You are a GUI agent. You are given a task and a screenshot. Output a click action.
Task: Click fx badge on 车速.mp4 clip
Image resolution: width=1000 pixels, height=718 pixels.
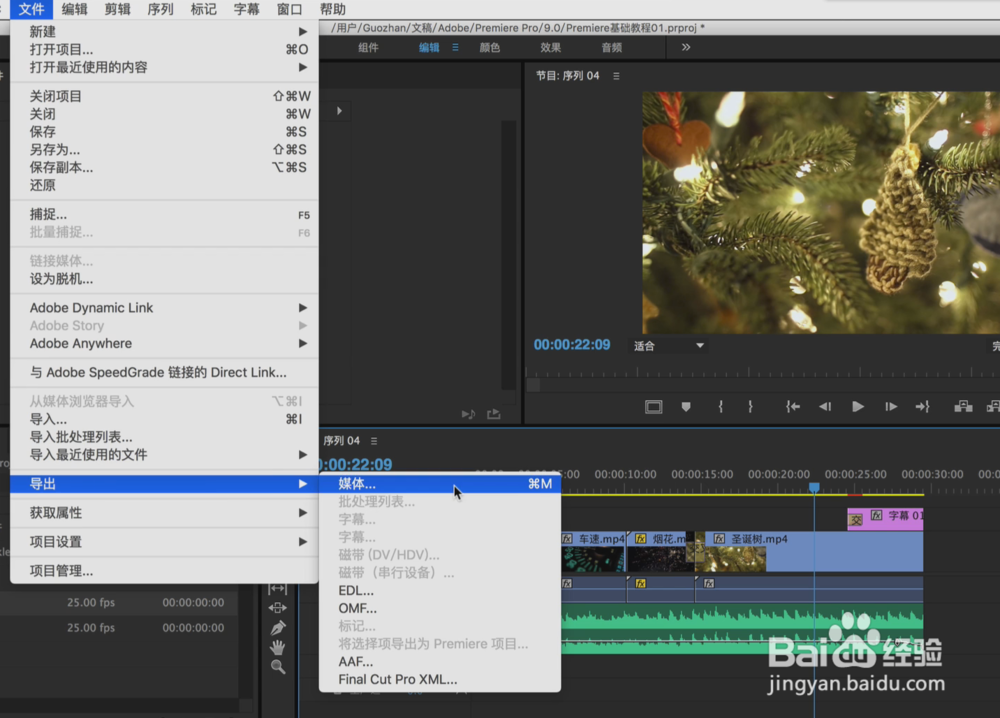click(567, 539)
